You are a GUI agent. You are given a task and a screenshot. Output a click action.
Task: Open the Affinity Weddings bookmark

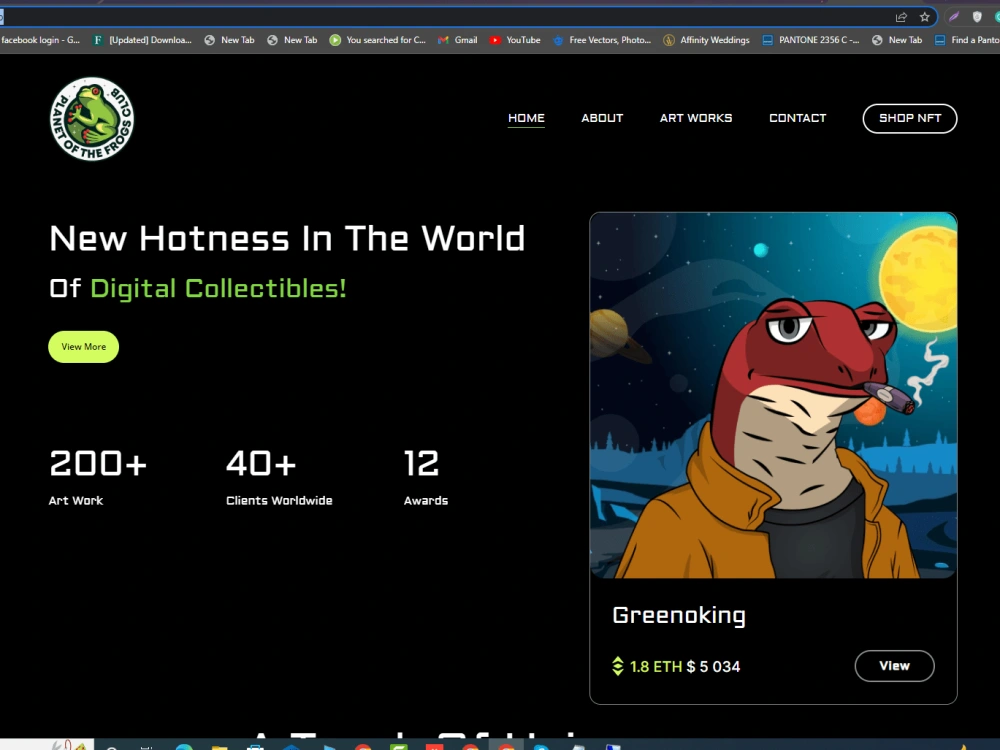pyautogui.click(x=707, y=40)
